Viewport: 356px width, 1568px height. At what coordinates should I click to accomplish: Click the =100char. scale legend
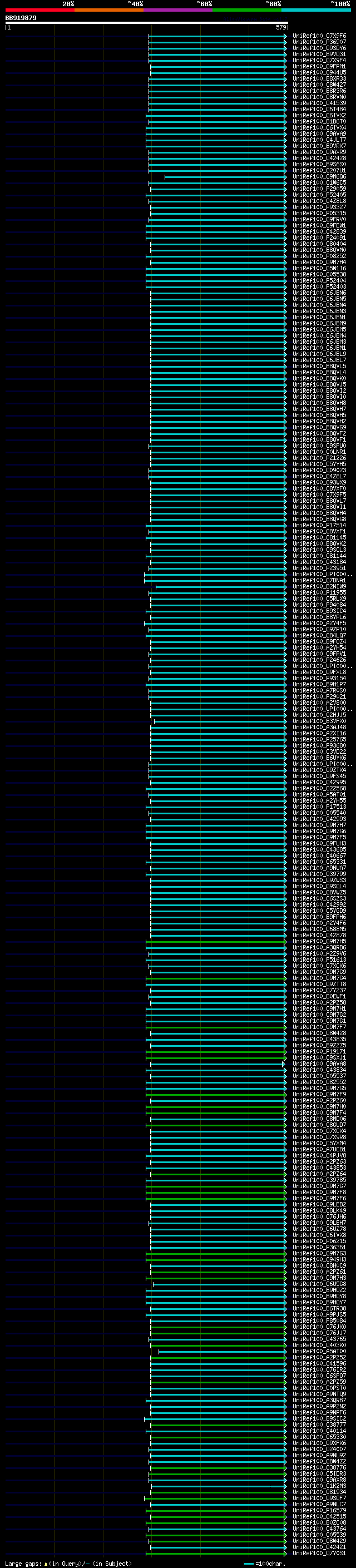point(265,1563)
